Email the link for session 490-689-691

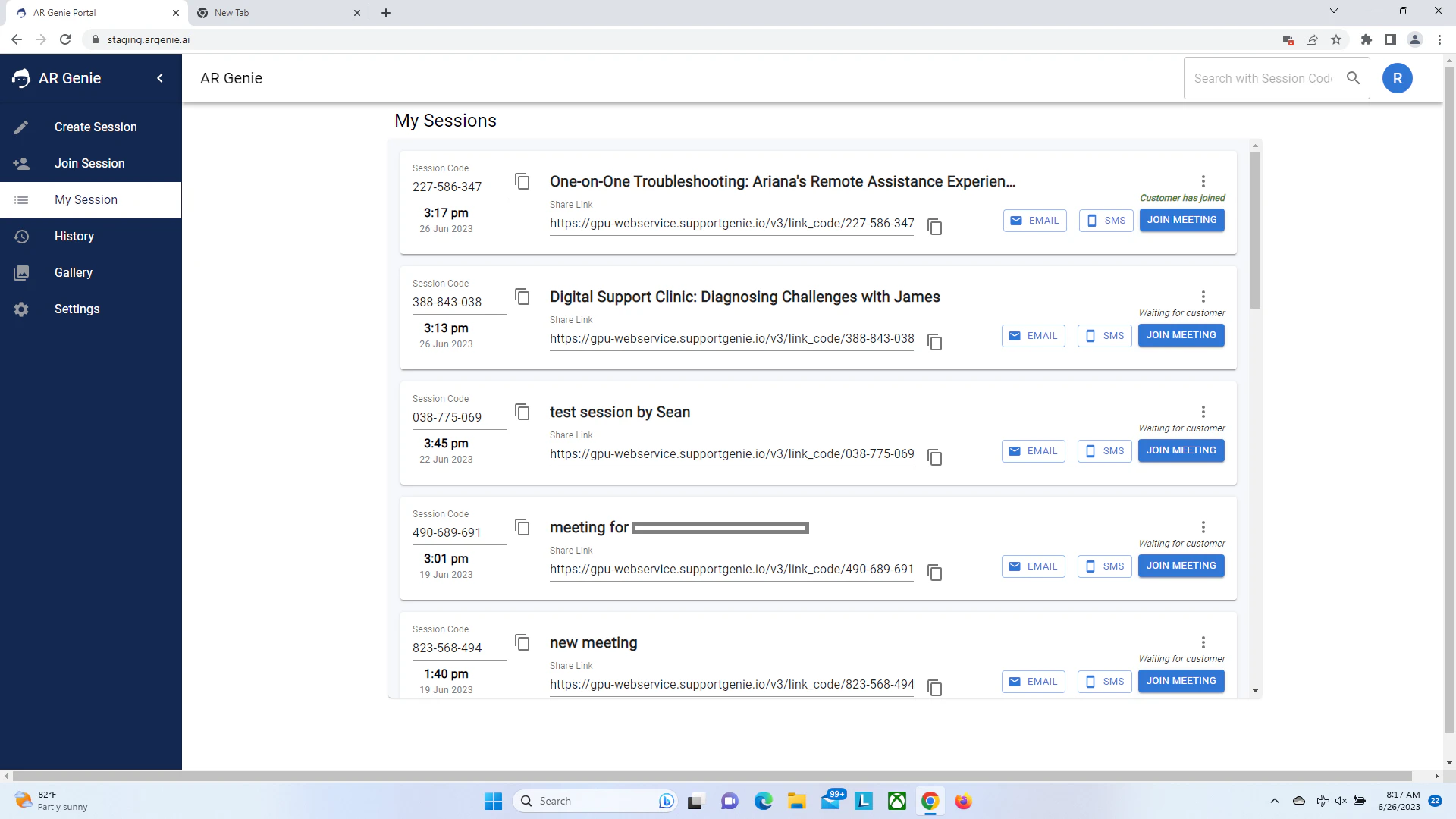1033,566
